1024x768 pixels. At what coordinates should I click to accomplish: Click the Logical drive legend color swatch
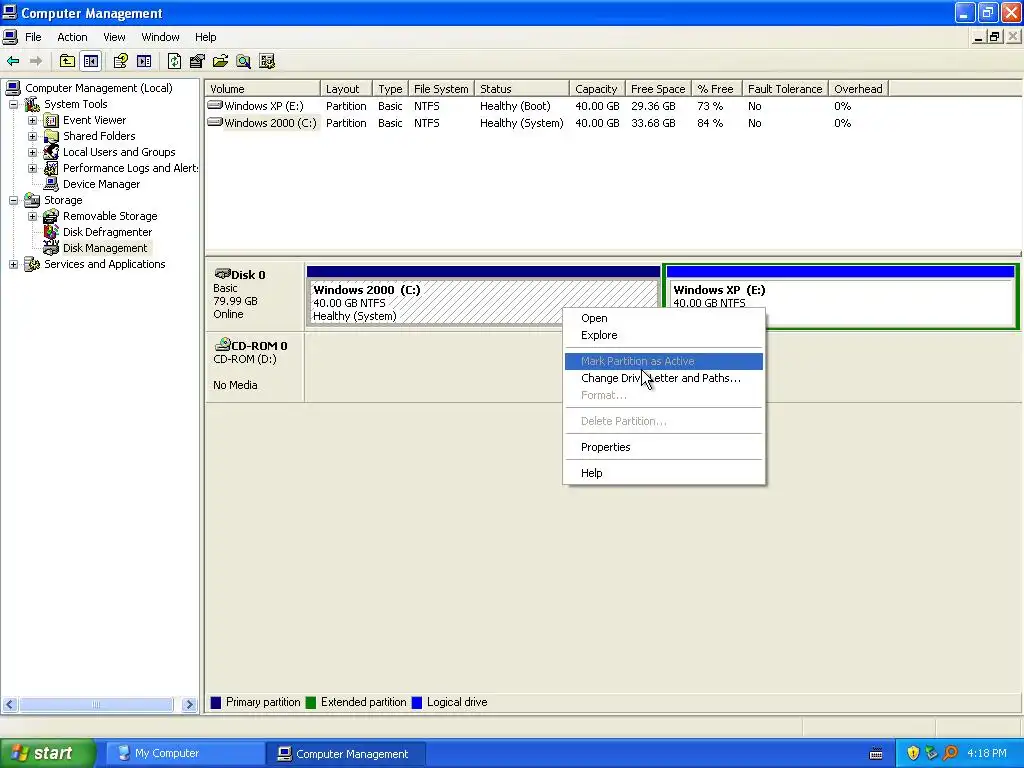(x=417, y=703)
